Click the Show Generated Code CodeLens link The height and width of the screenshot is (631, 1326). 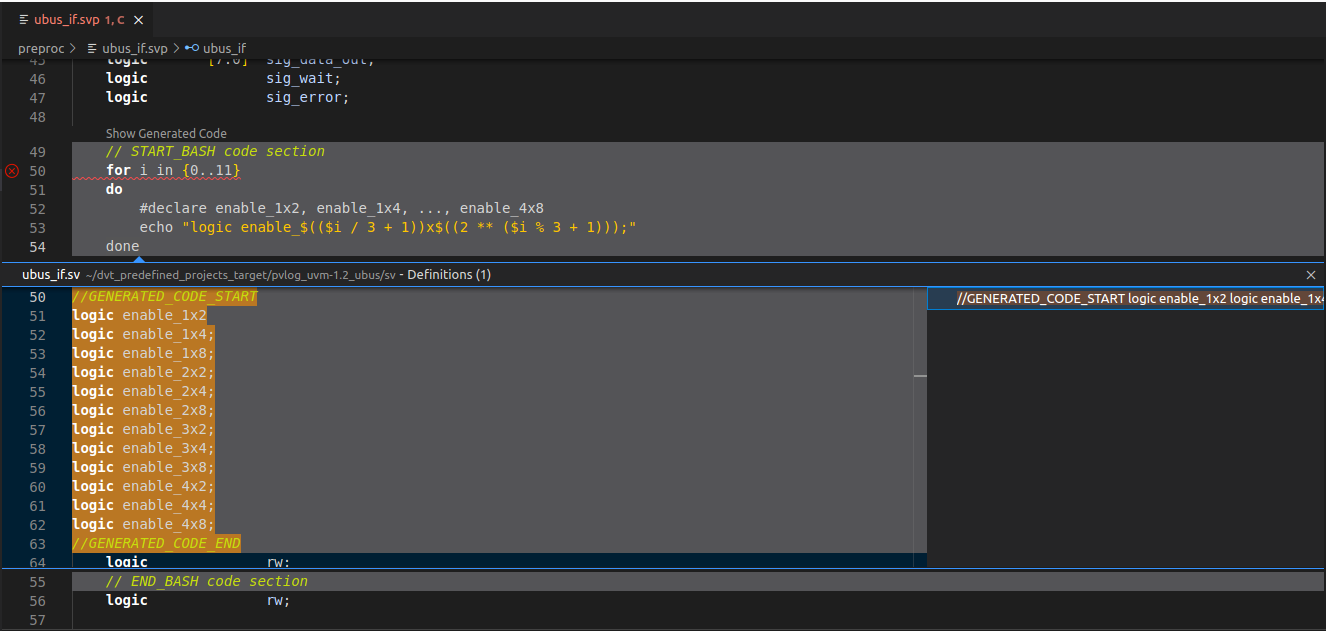166,133
